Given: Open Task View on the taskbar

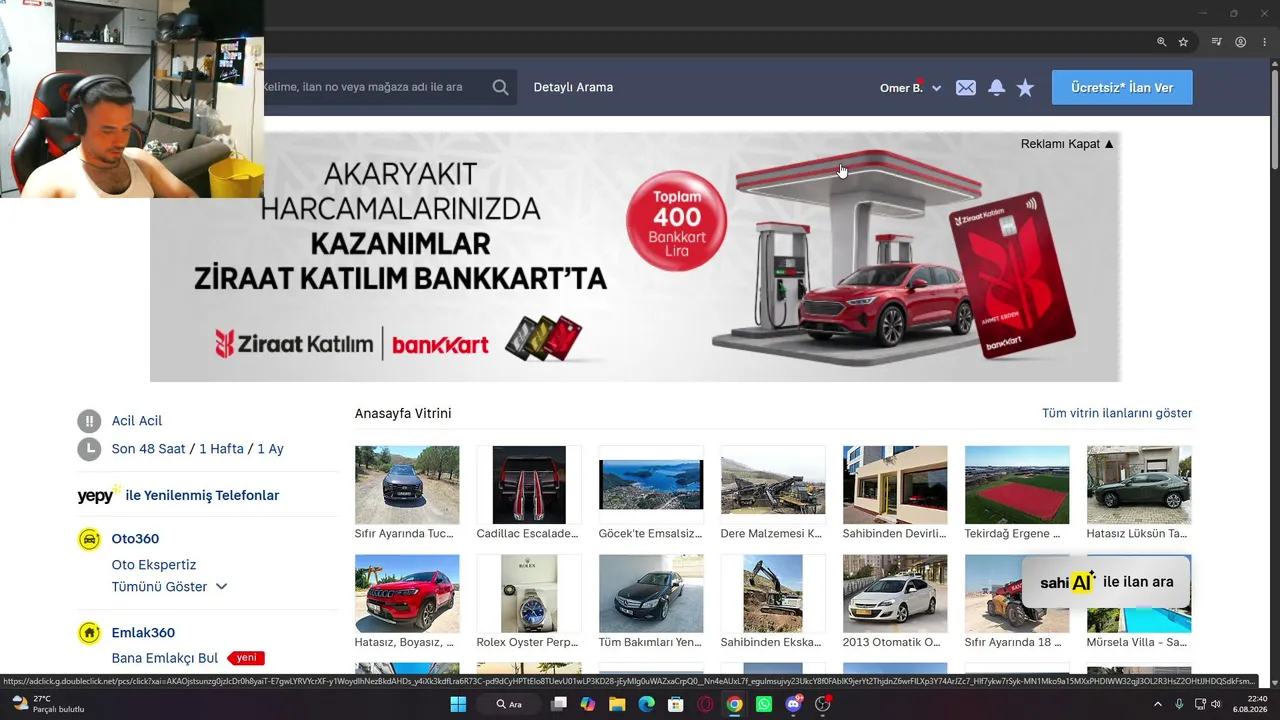Looking at the screenshot, I should click(560, 704).
